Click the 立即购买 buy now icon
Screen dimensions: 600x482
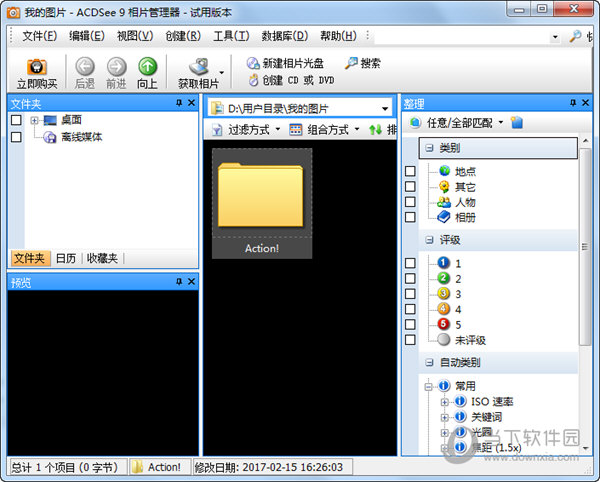click(x=37, y=67)
